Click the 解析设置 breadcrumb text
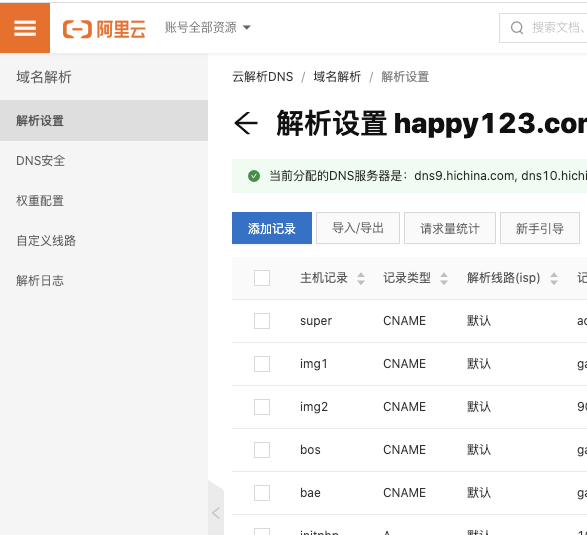This screenshot has width=587, height=535. pyautogui.click(x=405, y=77)
